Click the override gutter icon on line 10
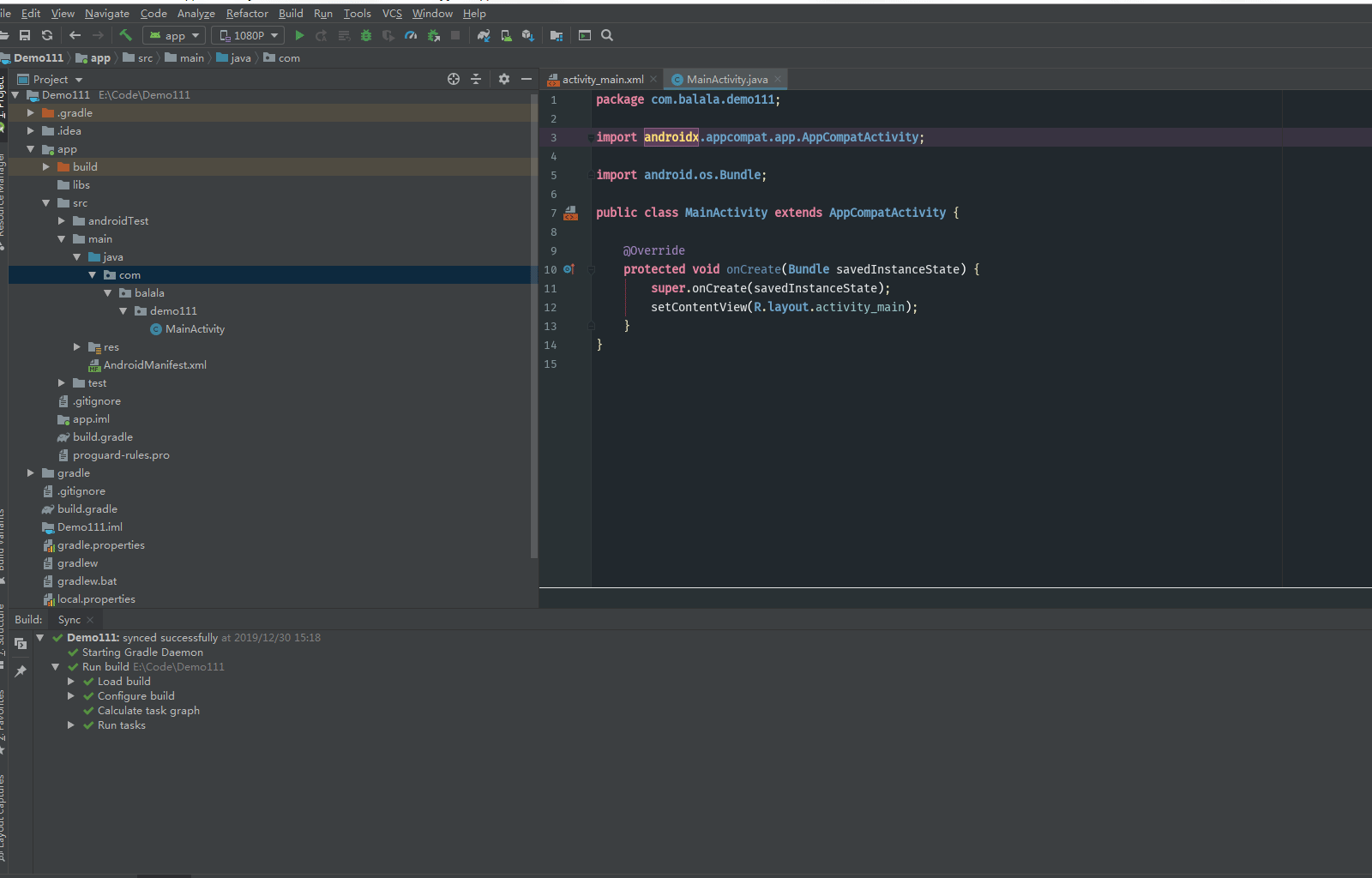 (568, 269)
